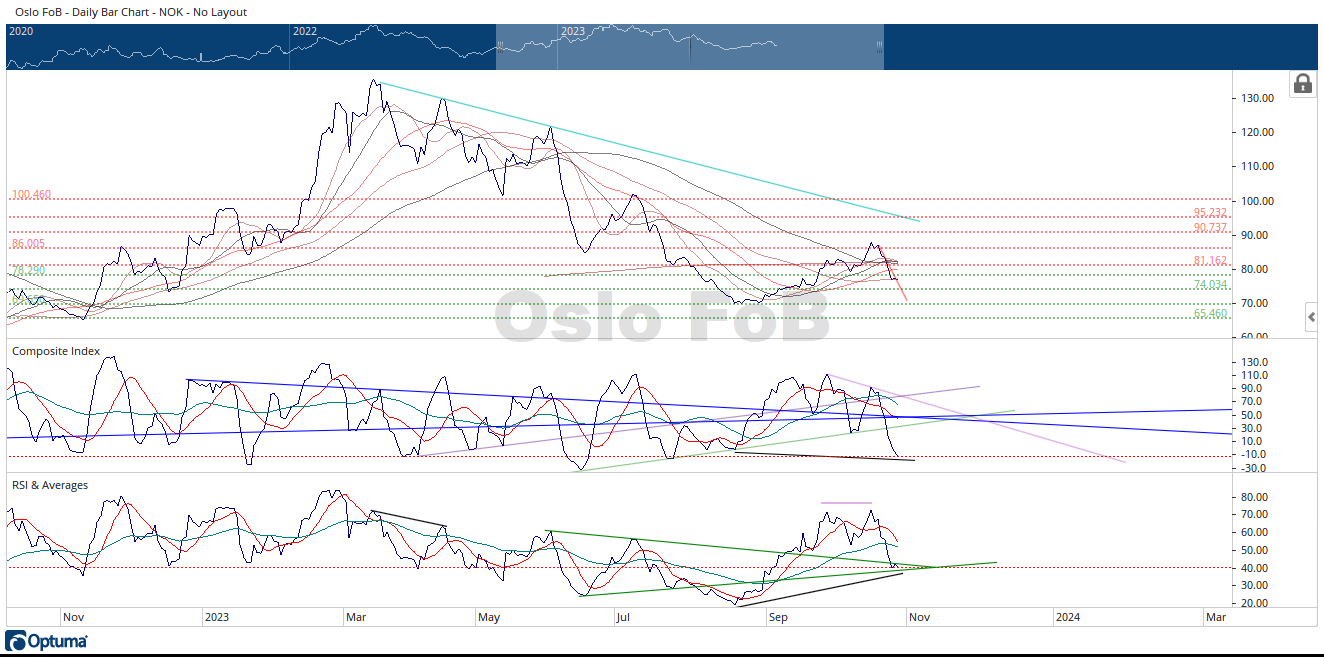This screenshot has width=1324, height=657.
Task: Click the 100.460 level label
Action: [31, 194]
